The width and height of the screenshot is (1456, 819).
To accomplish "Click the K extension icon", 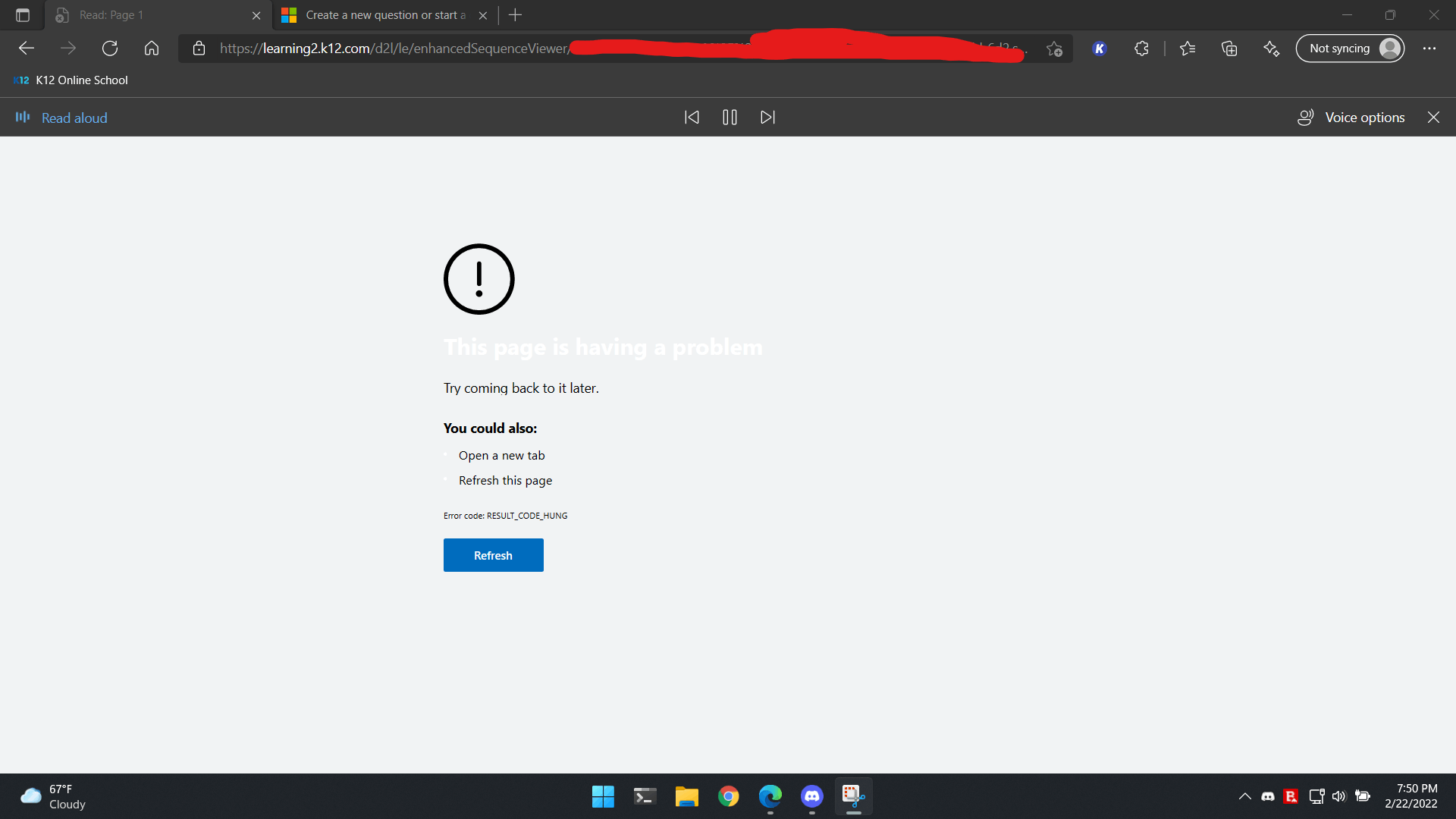I will [x=1099, y=49].
